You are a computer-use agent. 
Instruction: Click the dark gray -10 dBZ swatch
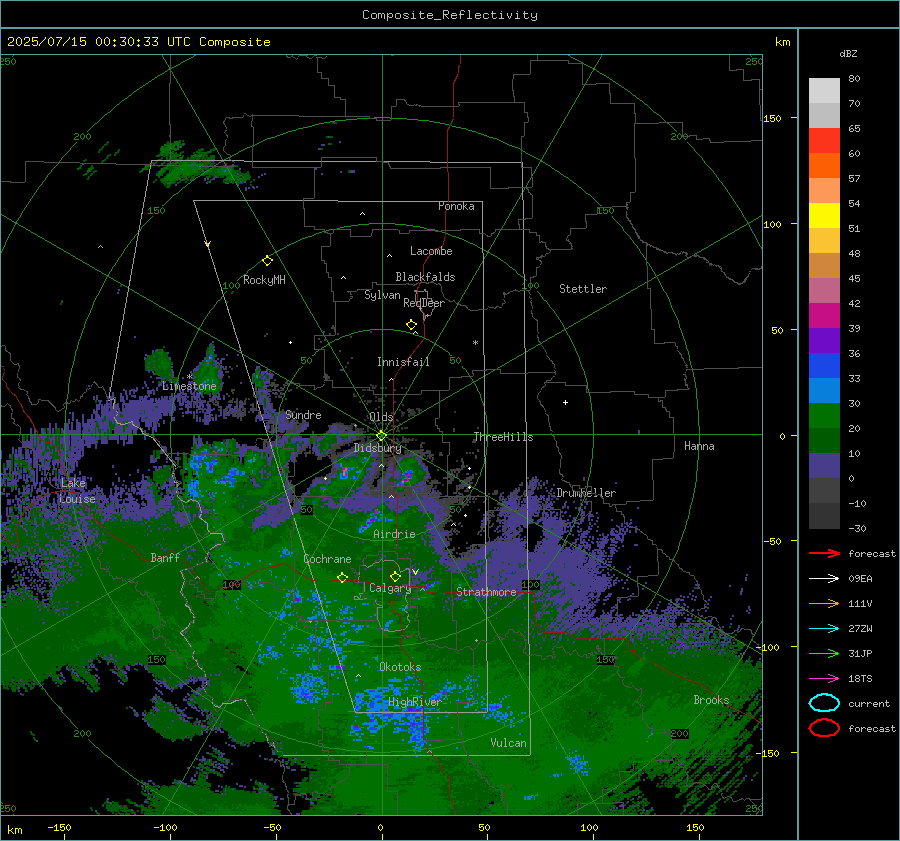(x=824, y=515)
